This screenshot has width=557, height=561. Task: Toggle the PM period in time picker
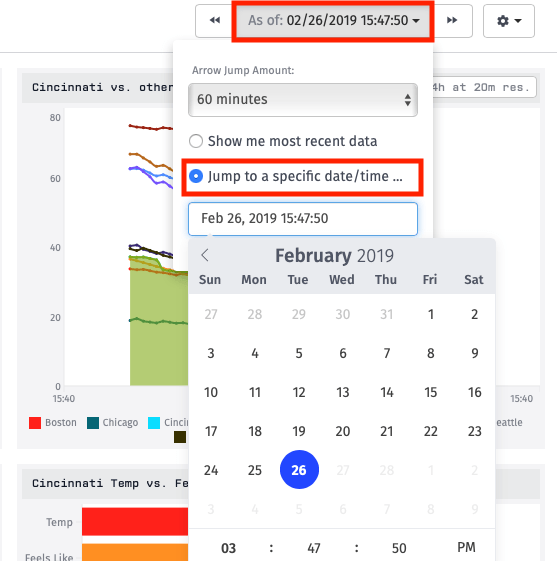tap(466, 547)
